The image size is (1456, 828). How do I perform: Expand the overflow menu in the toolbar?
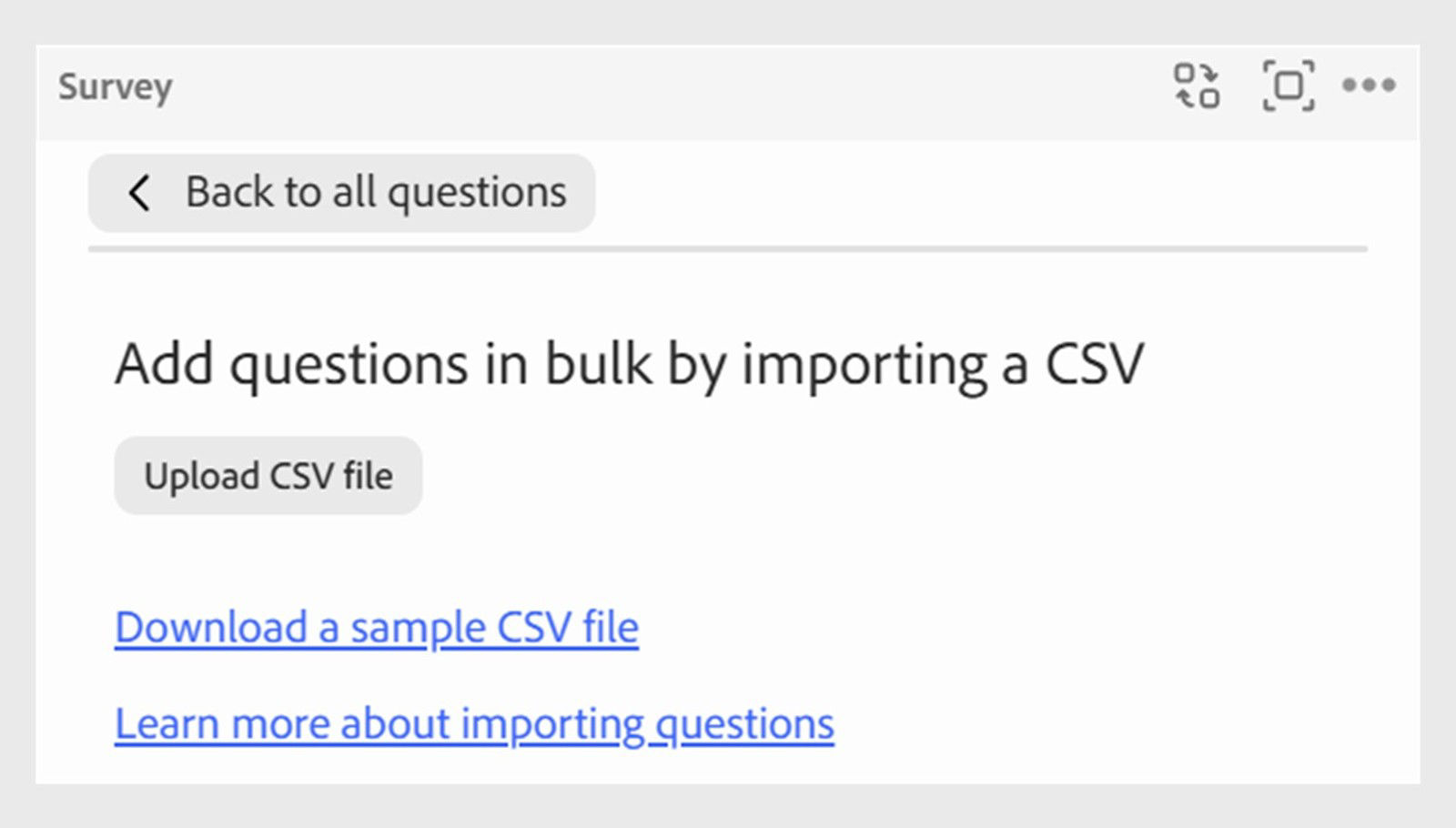[x=1370, y=86]
